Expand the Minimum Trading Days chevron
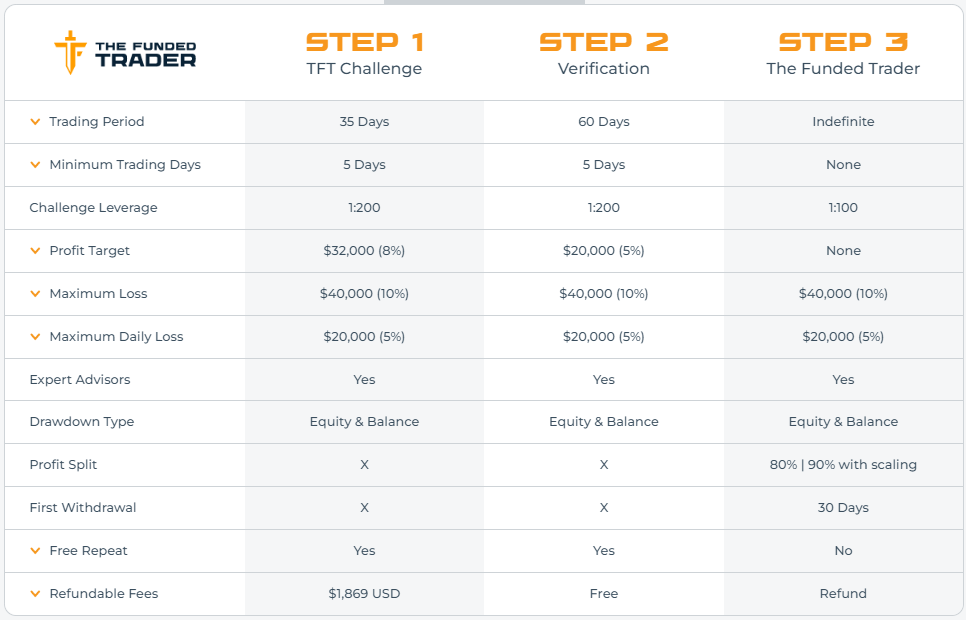 coord(36,165)
